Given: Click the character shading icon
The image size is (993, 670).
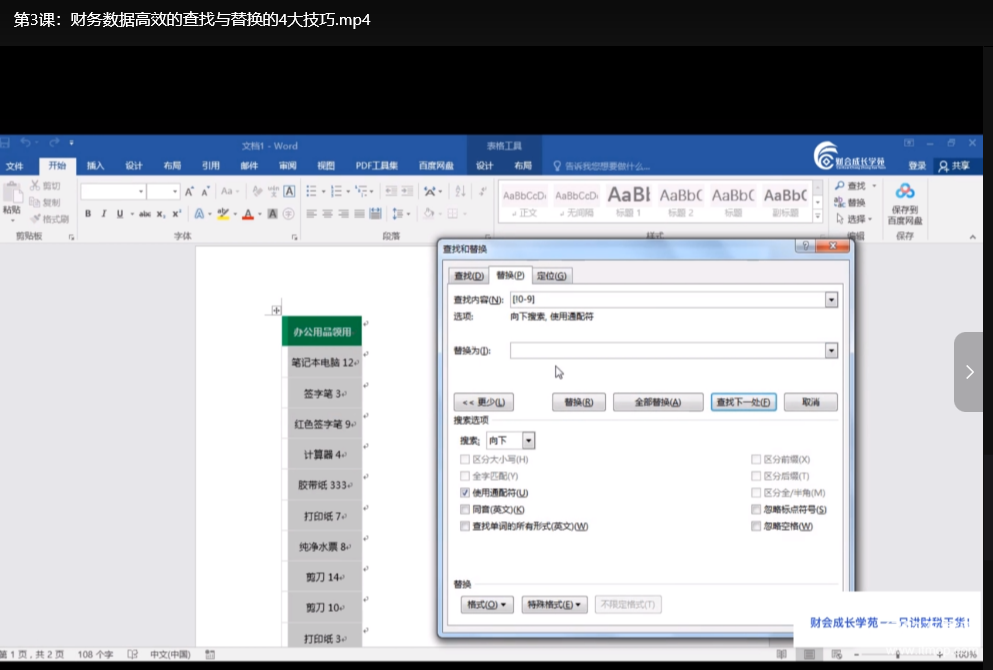Looking at the screenshot, I should 272,214.
